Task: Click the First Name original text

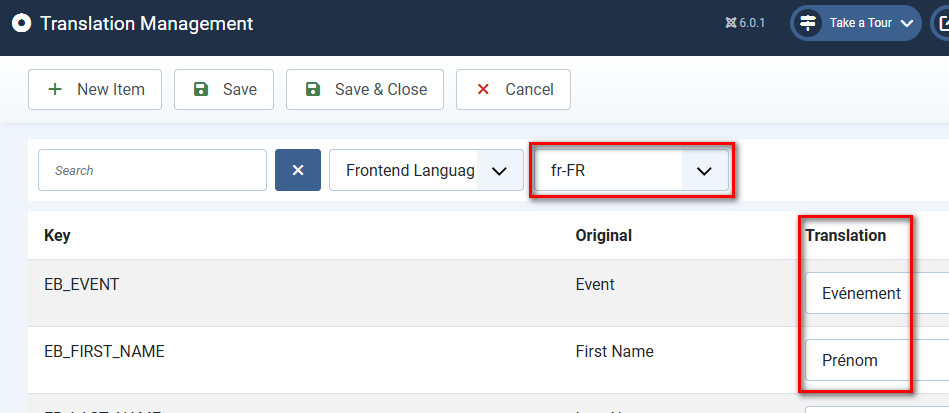Action: coord(614,351)
